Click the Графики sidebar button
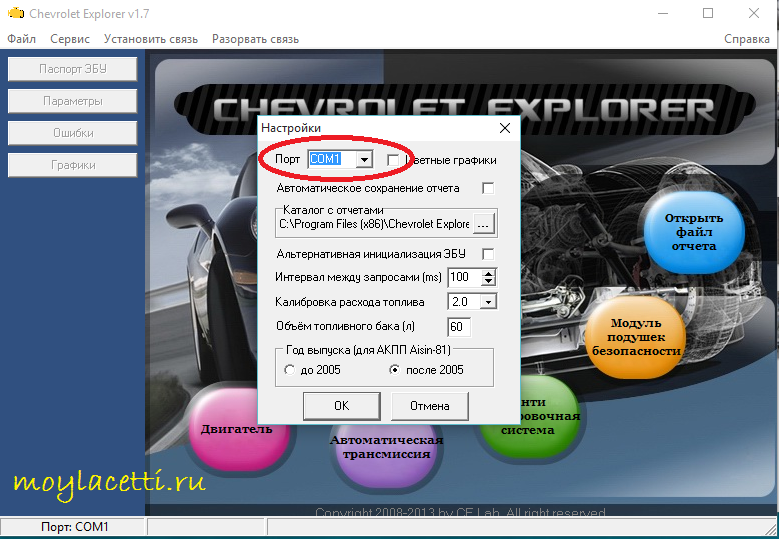779x539 pixels. point(73,165)
